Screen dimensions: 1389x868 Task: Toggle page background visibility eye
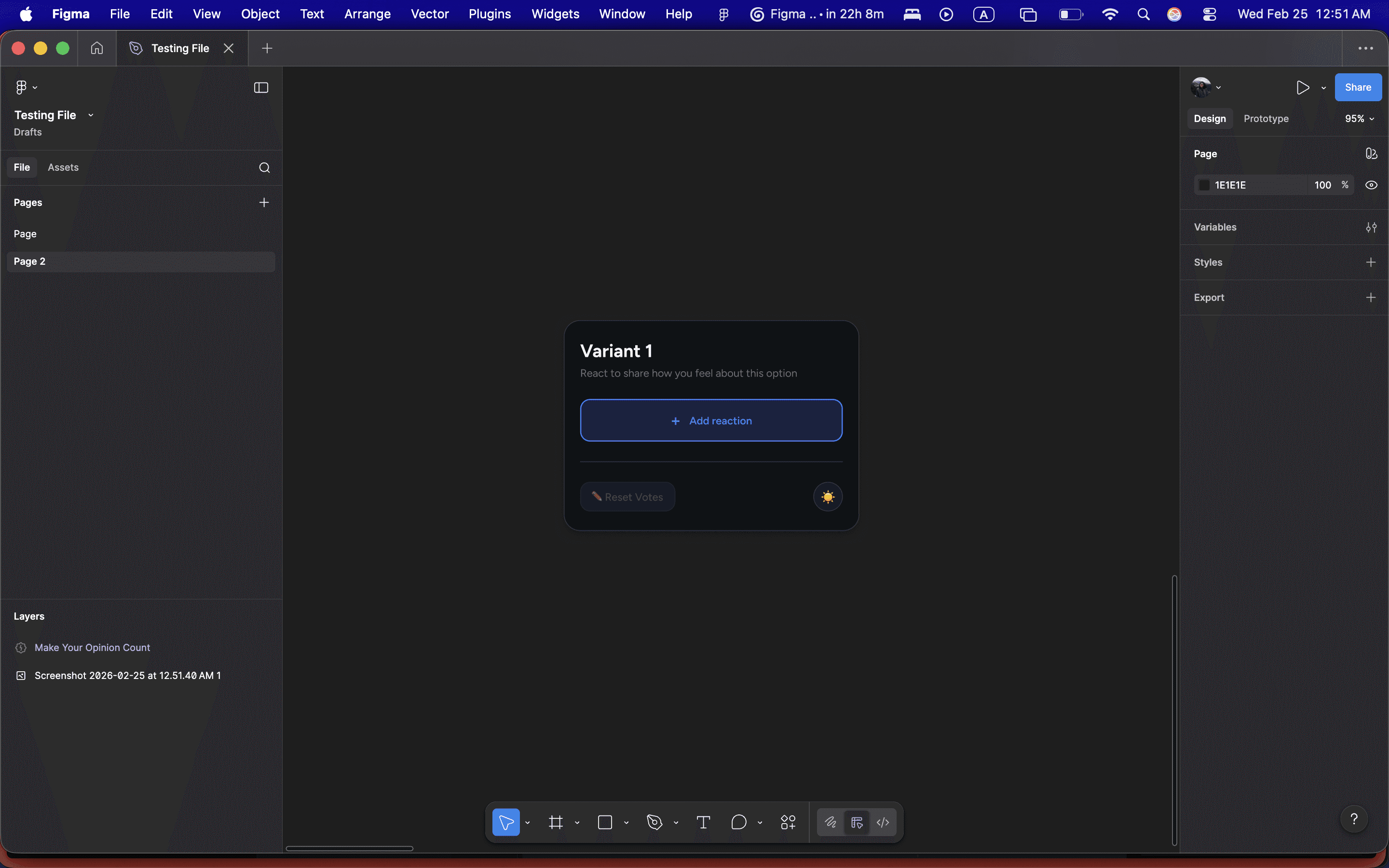(x=1371, y=185)
